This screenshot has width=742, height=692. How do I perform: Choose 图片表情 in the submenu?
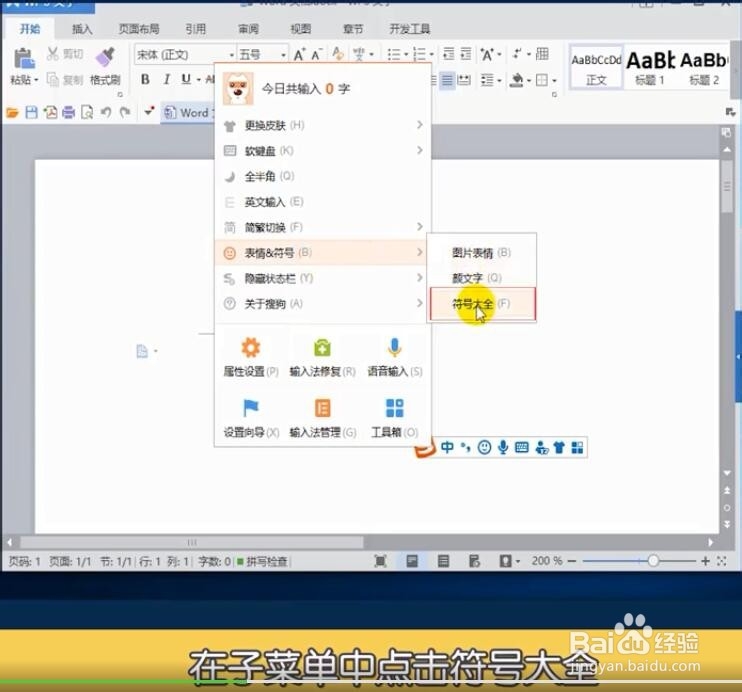[x=482, y=253]
